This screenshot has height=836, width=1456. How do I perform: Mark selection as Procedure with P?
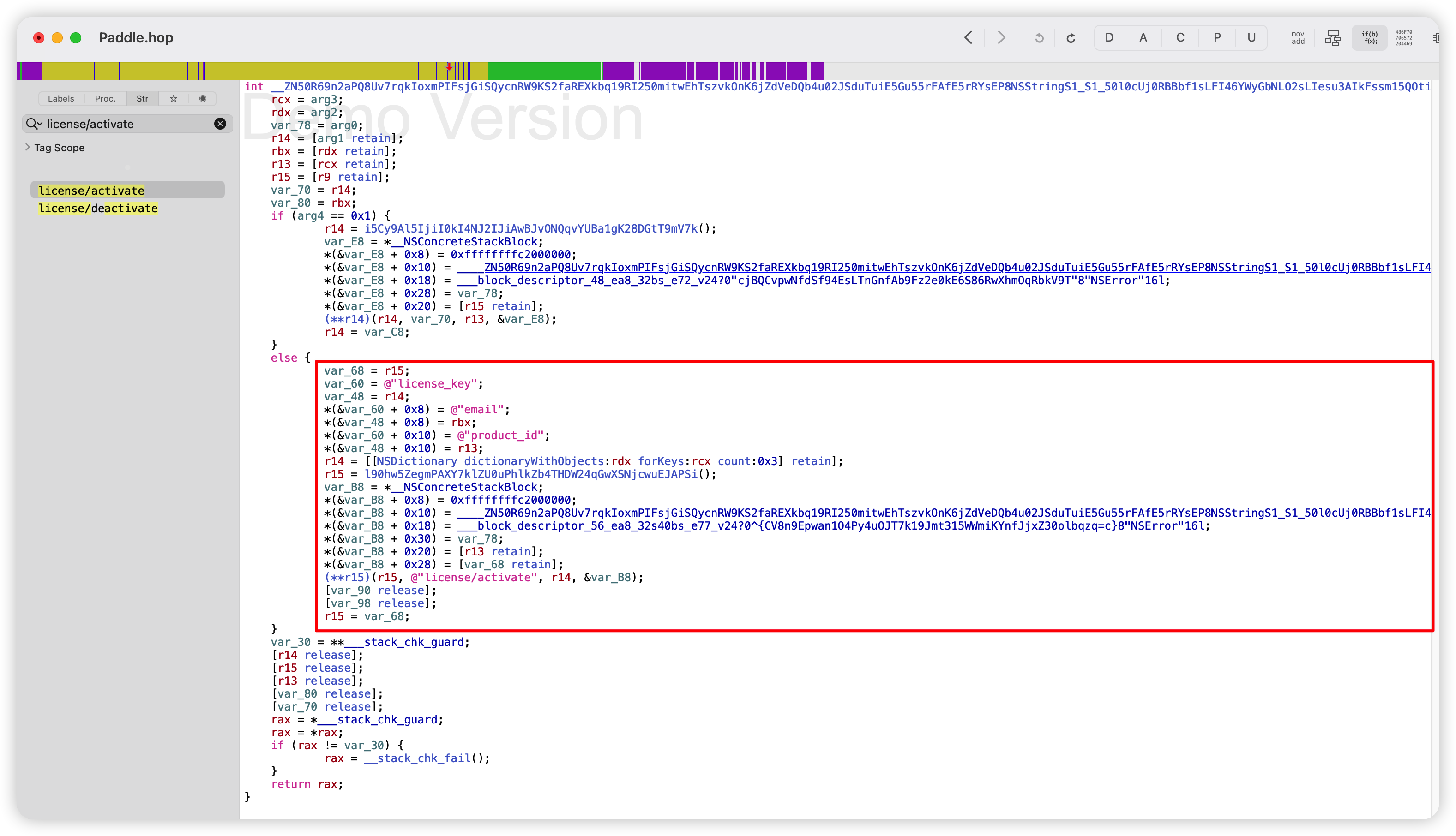tap(1216, 38)
